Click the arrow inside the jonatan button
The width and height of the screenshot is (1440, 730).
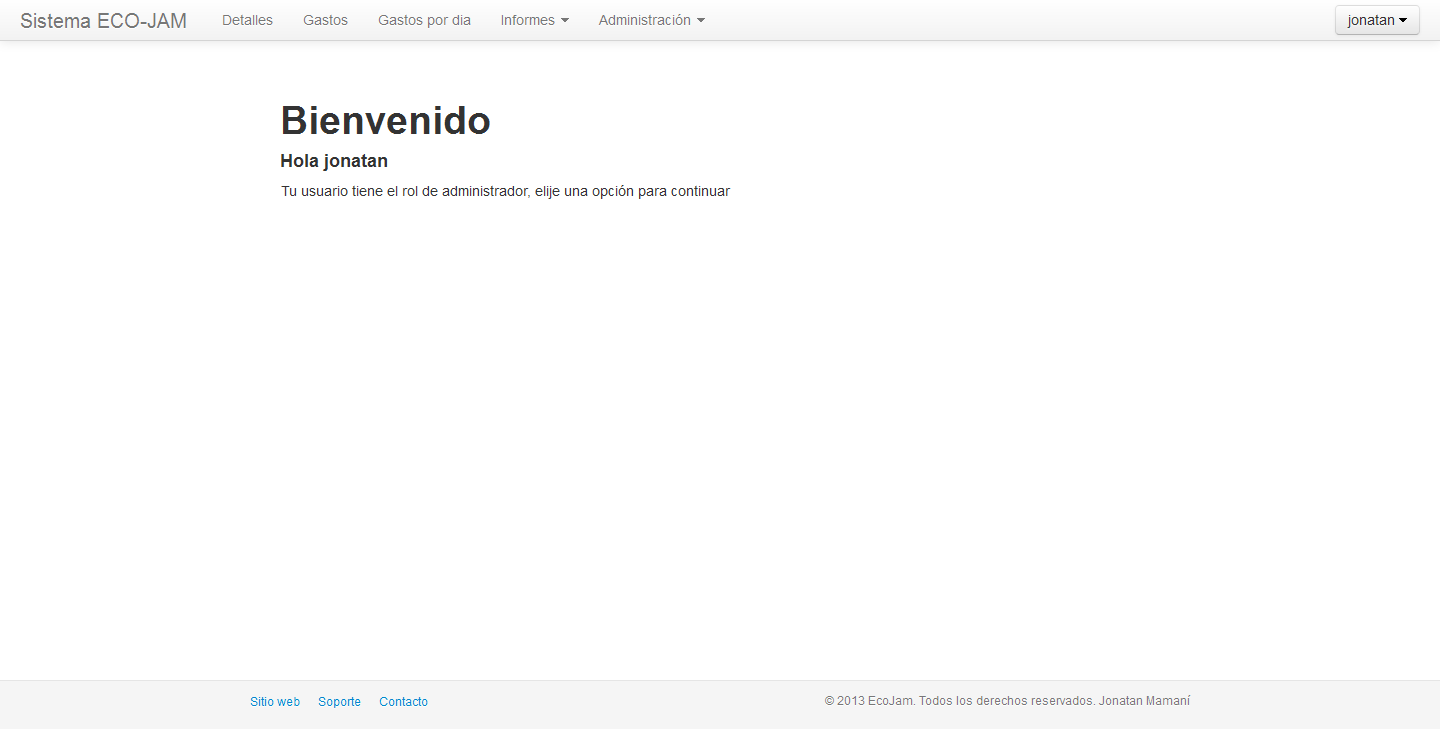tap(1403, 20)
